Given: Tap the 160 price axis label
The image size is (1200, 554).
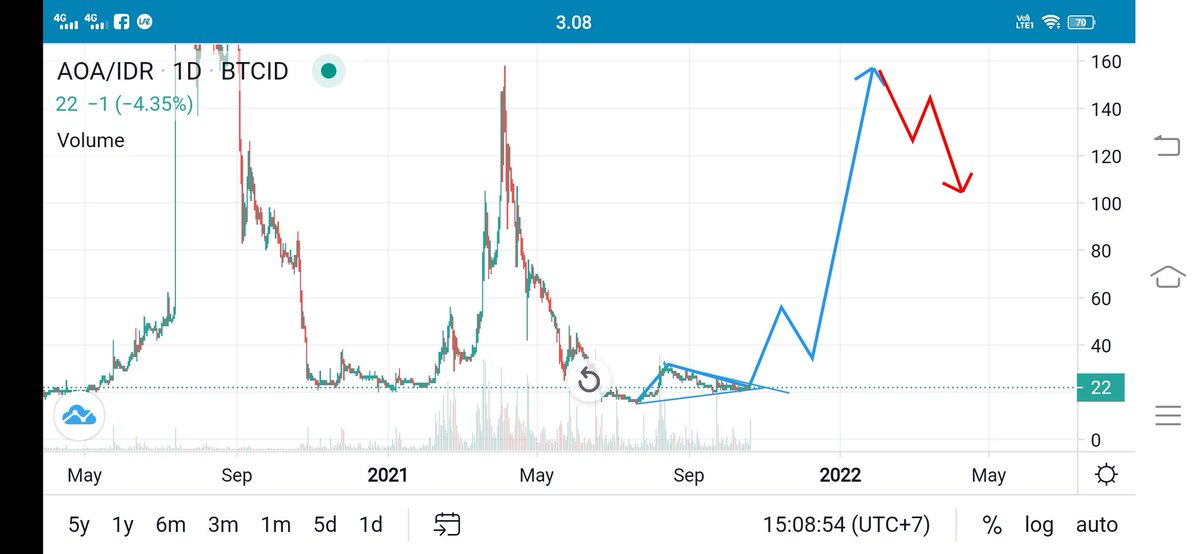Looking at the screenshot, I should [1105, 62].
